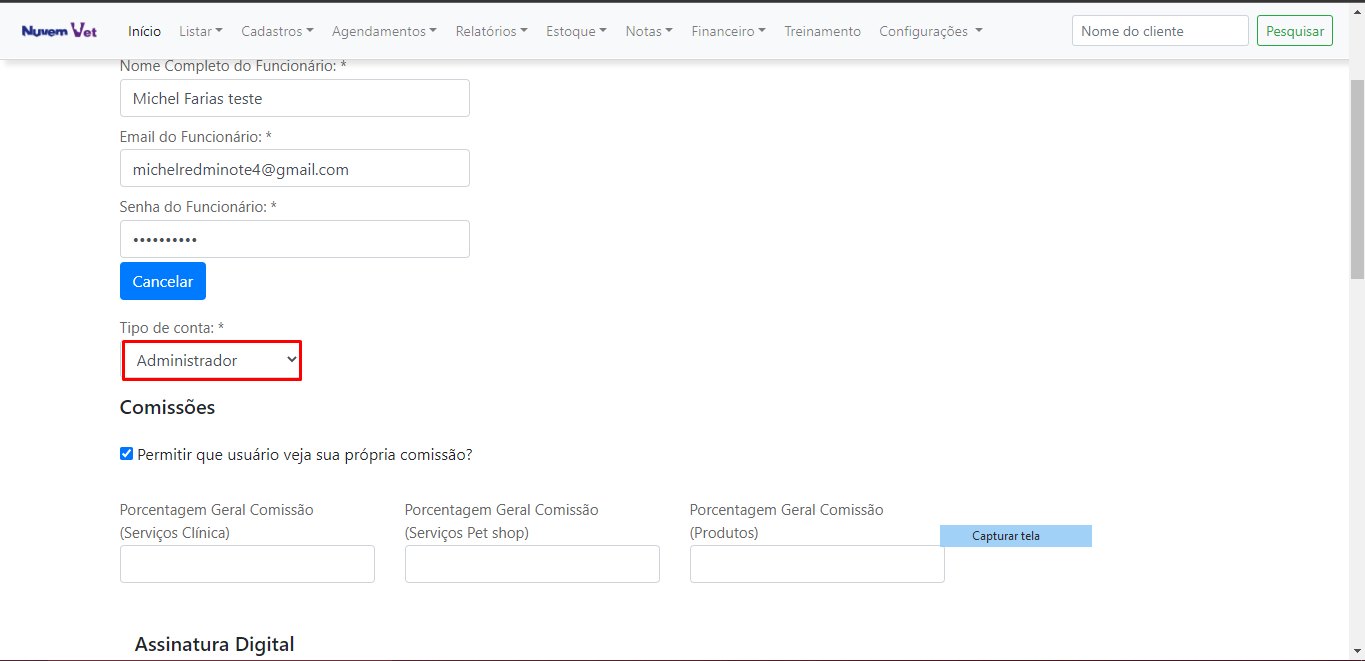This screenshot has width=1365, height=661.
Task: Click the Senha do Funcionário password field
Action: [x=294, y=240]
